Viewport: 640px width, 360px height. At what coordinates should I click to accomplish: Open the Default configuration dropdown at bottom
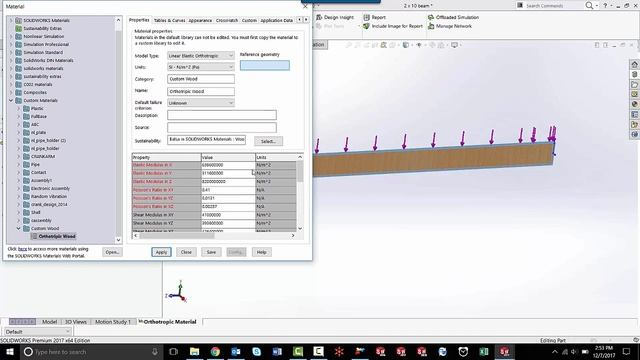point(38,332)
